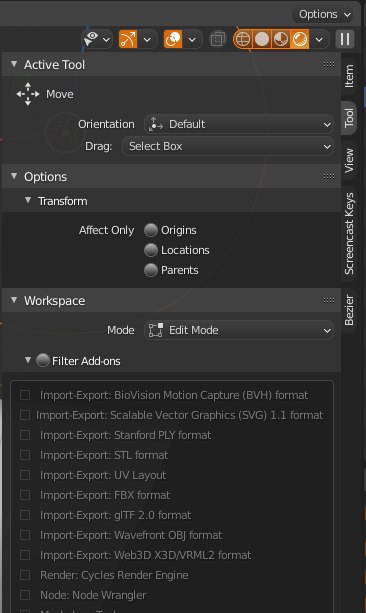The height and width of the screenshot is (613, 366).
Task: Grab the Active Tool panel drag handle
Action: [x=329, y=64]
